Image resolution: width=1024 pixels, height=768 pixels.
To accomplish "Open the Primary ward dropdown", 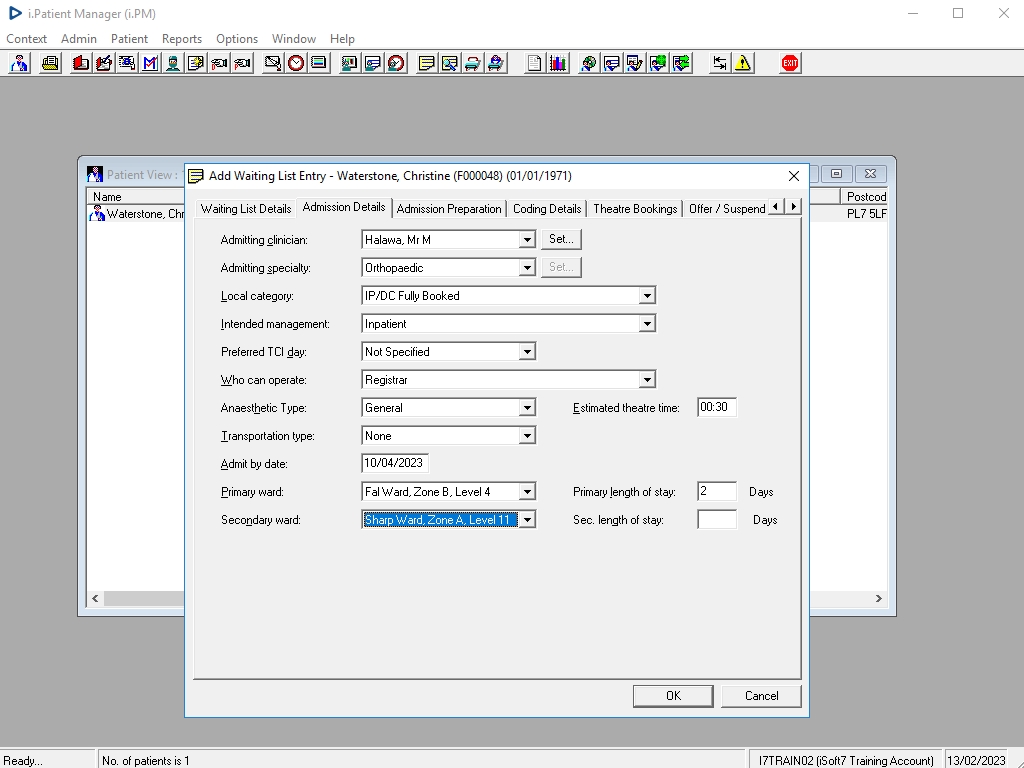I will coord(527,492).
